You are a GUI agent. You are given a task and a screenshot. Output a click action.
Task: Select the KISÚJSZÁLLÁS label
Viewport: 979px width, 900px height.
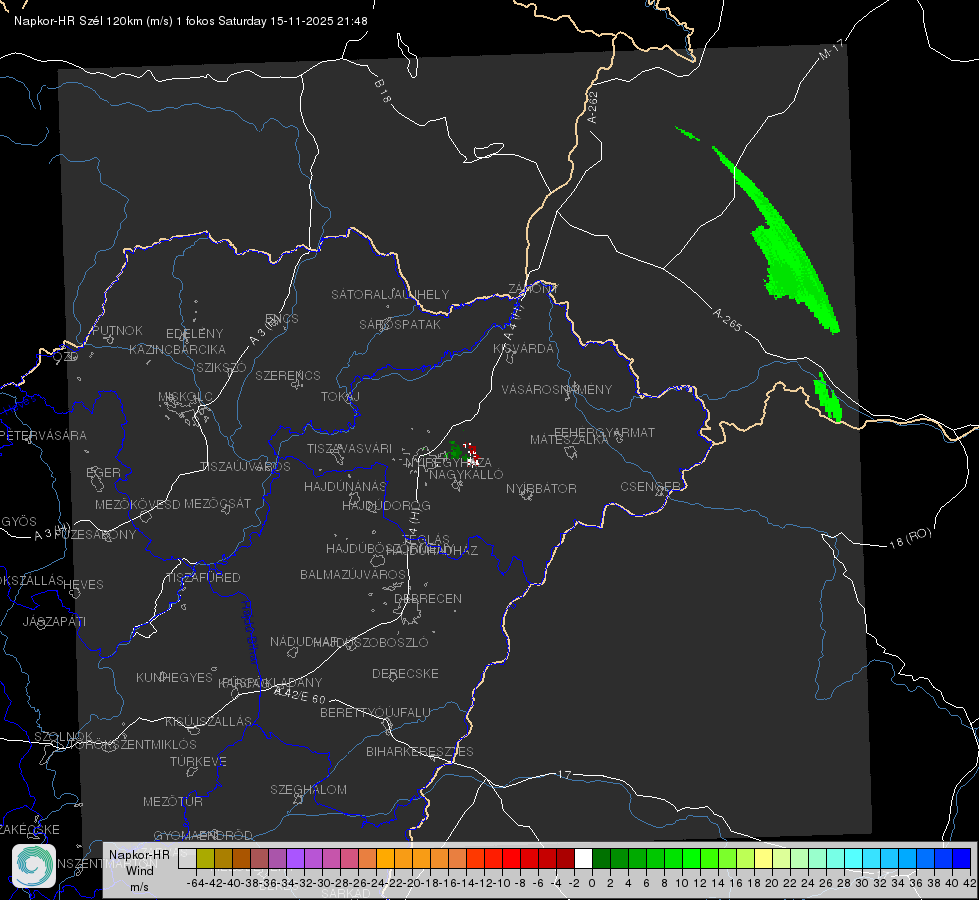(208, 721)
